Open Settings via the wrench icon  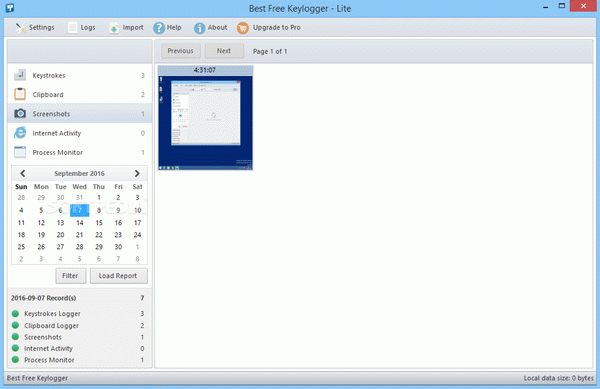pos(20,28)
